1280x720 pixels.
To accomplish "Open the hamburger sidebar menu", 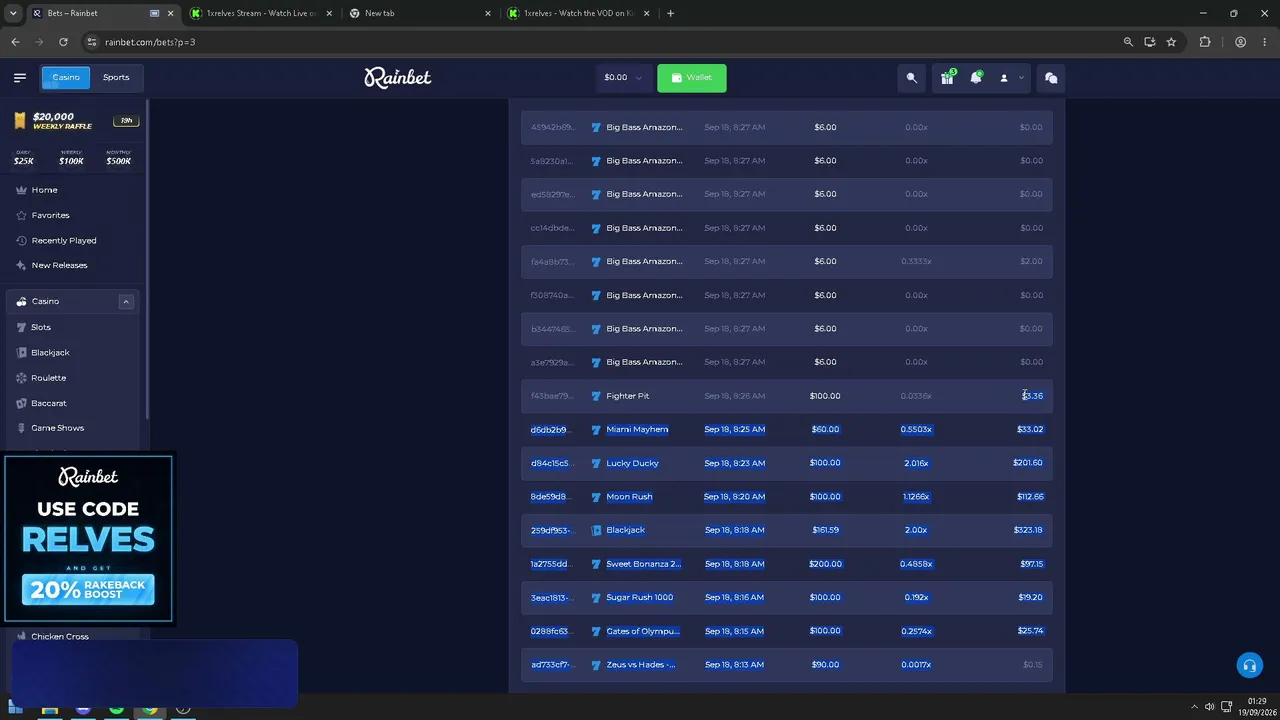I will click(x=20, y=77).
